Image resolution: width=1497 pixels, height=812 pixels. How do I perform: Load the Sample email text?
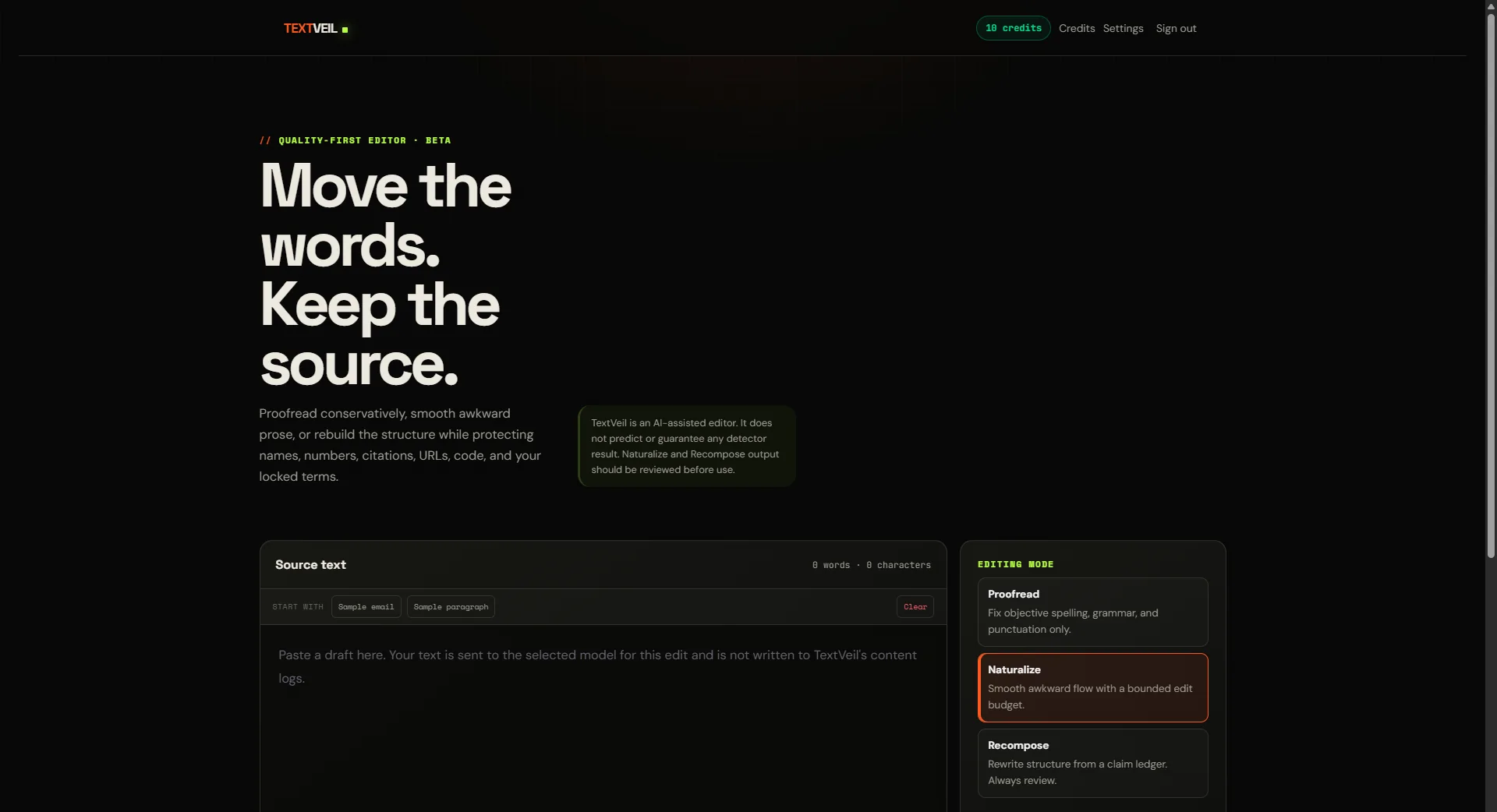coord(366,606)
